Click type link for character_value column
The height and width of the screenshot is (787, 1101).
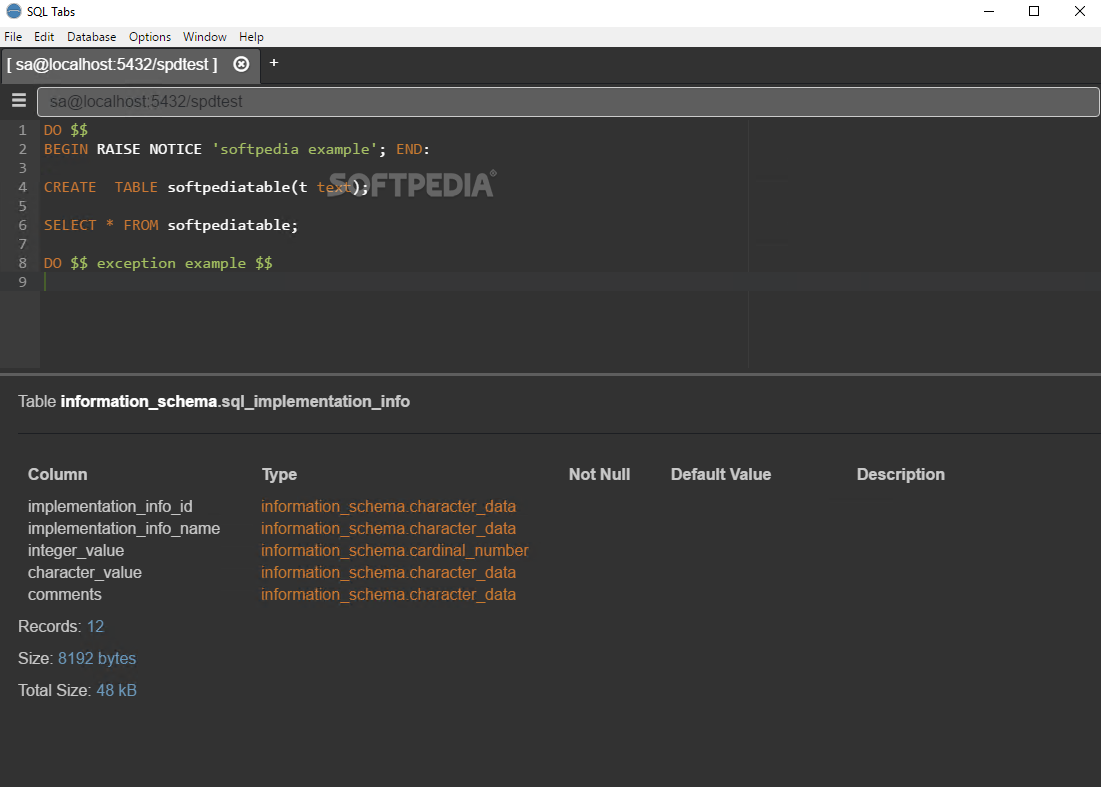click(x=388, y=572)
